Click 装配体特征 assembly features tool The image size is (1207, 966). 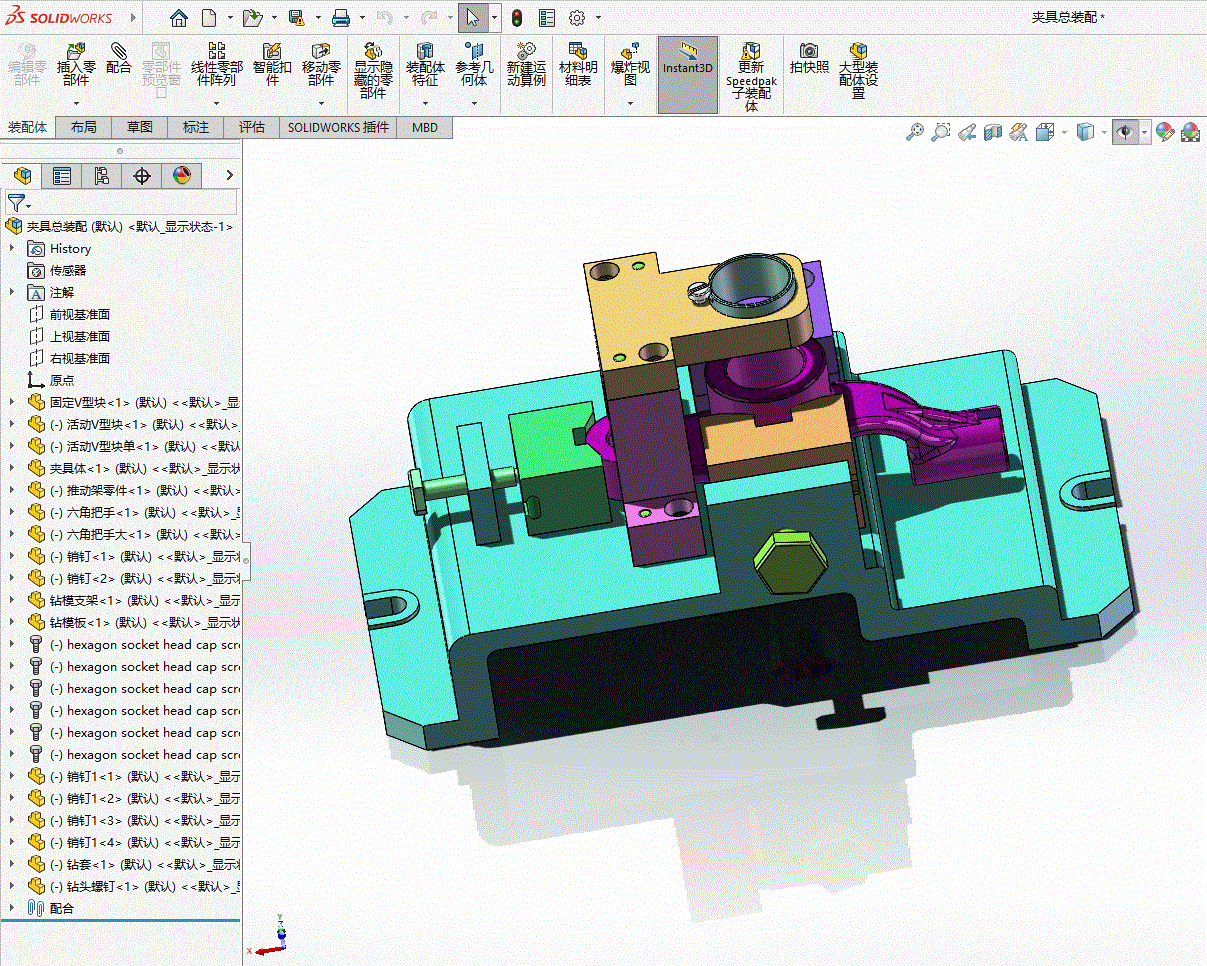tap(425, 65)
